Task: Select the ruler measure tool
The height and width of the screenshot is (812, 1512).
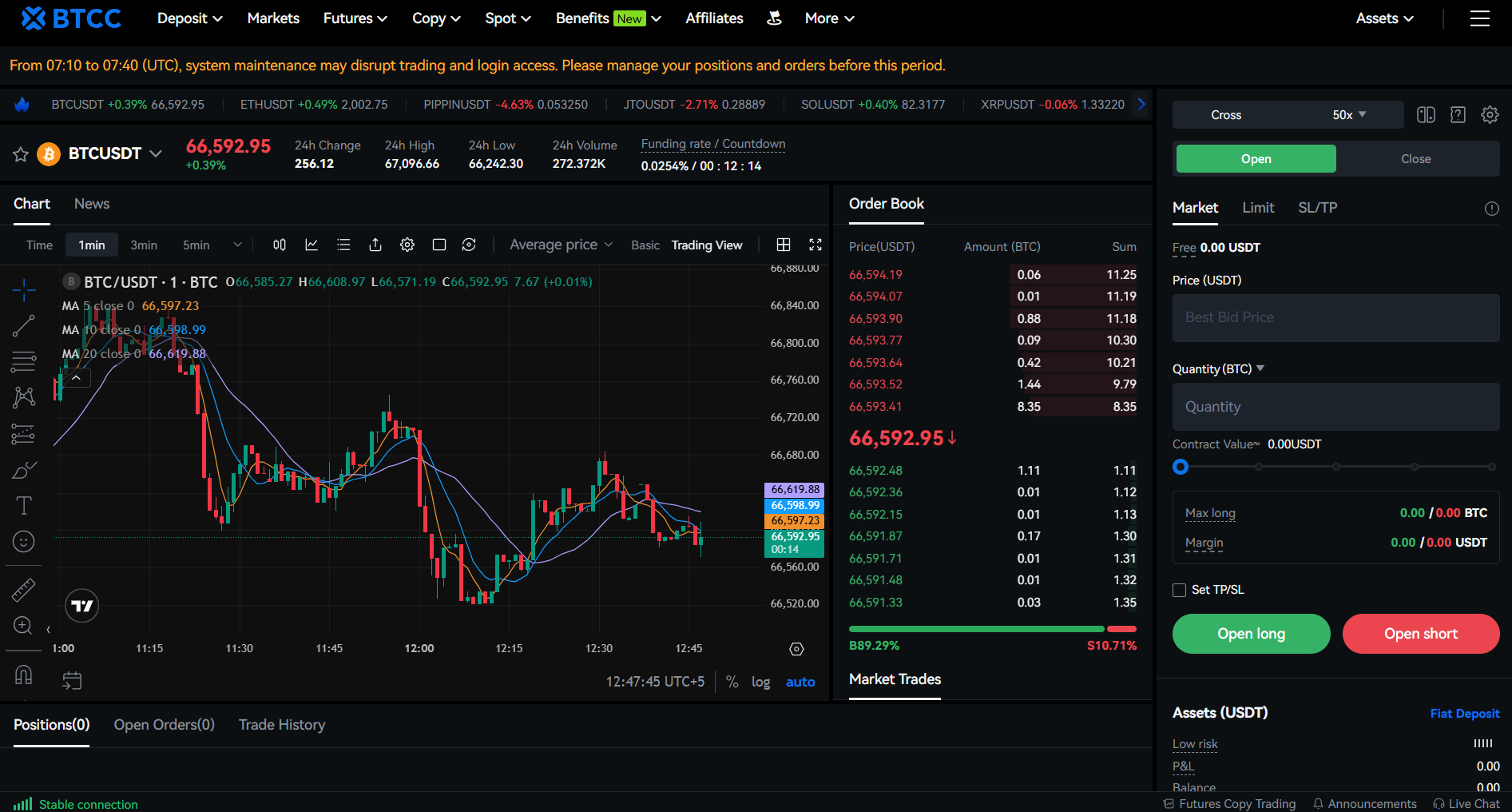Action: 24,590
